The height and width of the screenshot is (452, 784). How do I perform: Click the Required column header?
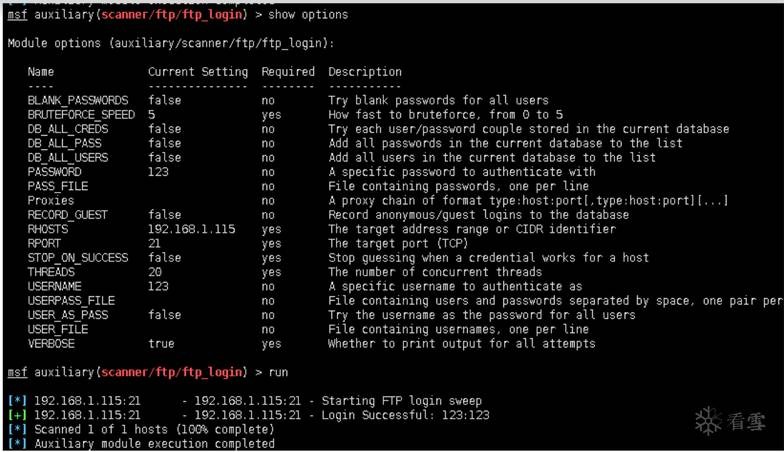pyautogui.click(x=288, y=72)
